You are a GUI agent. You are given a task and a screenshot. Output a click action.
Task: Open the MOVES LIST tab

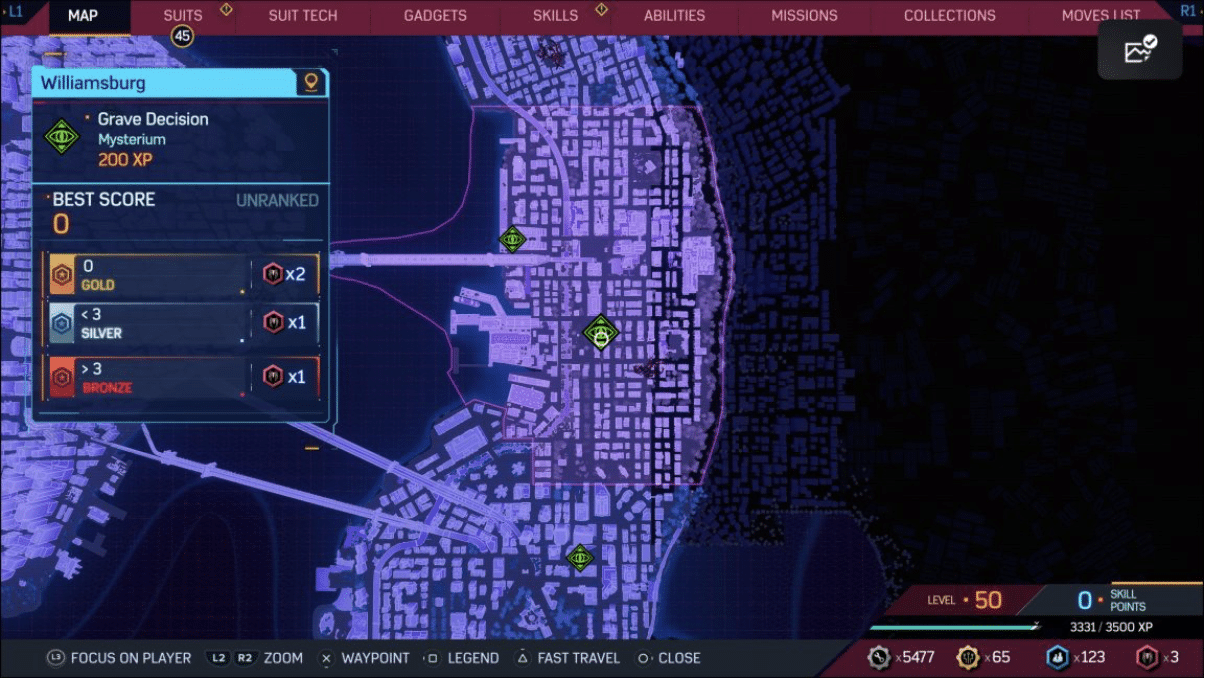[x=1101, y=16]
